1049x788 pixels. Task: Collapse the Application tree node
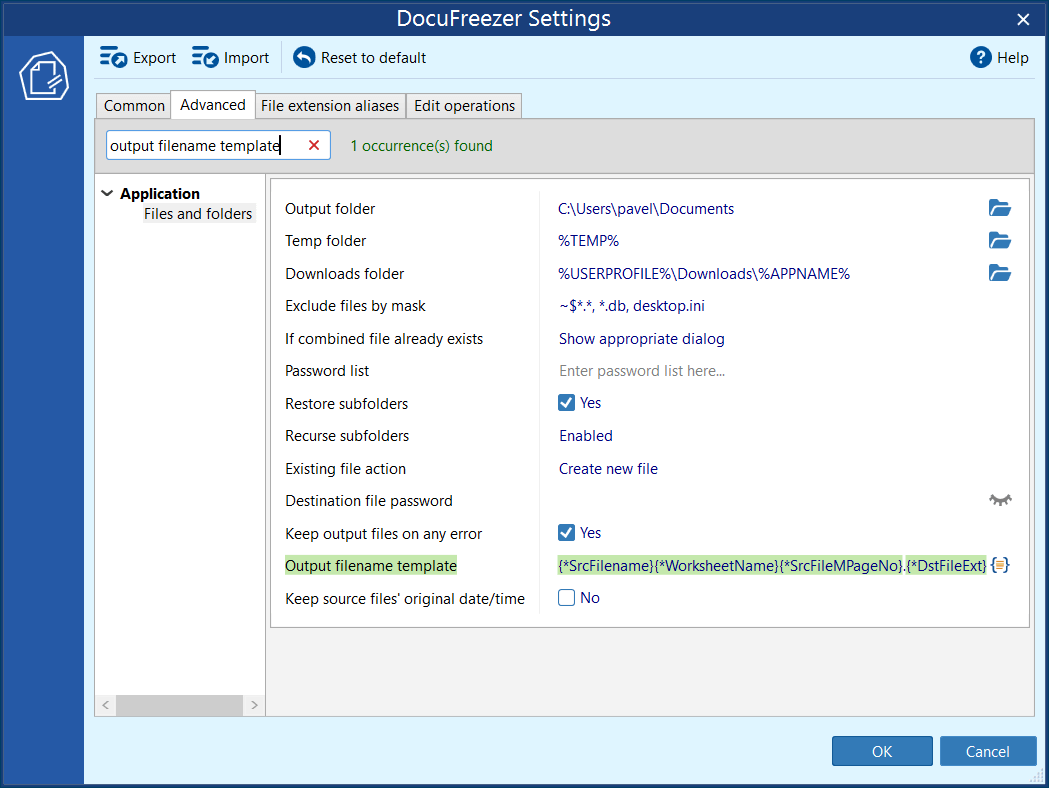107,193
